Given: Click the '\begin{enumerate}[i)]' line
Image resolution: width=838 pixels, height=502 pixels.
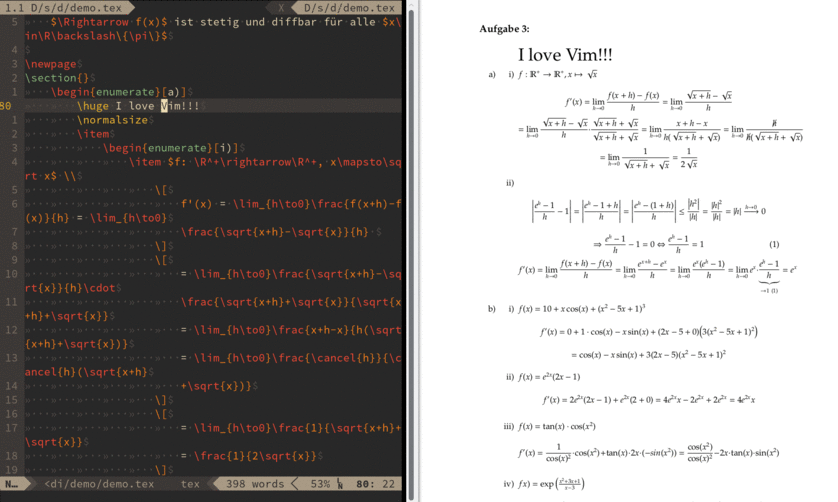Looking at the screenshot, I should (171, 148).
